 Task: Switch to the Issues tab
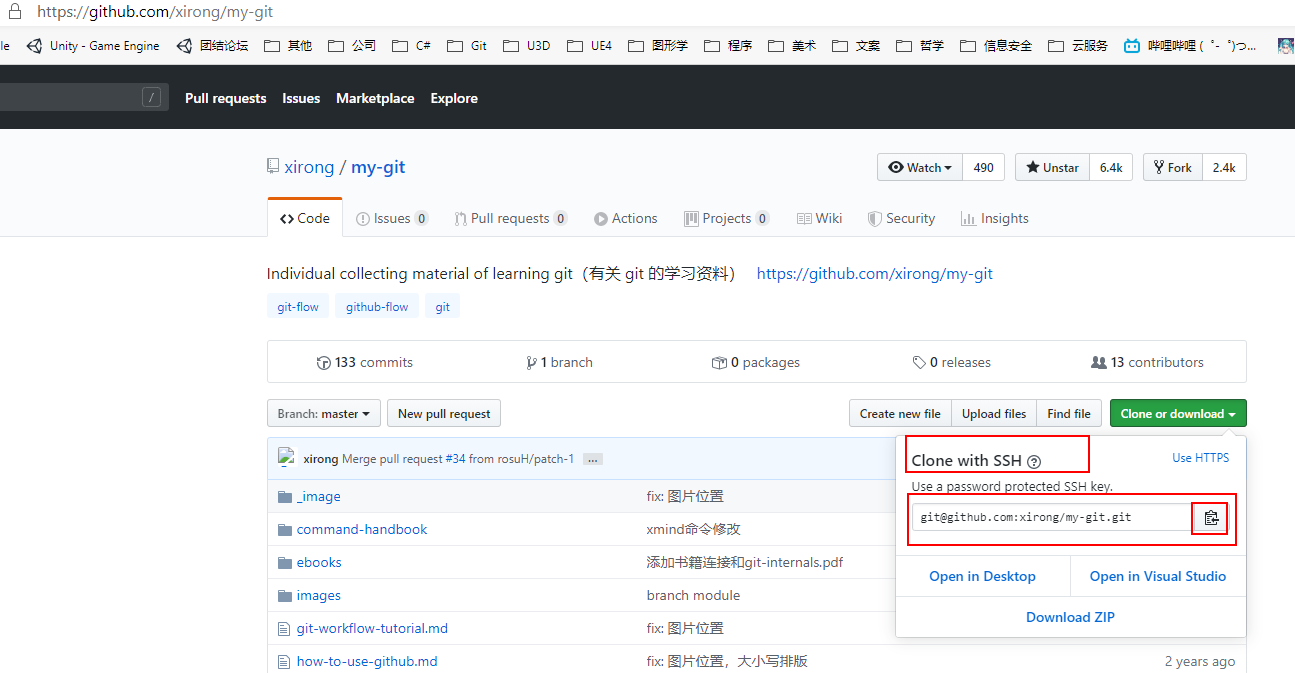click(x=392, y=219)
